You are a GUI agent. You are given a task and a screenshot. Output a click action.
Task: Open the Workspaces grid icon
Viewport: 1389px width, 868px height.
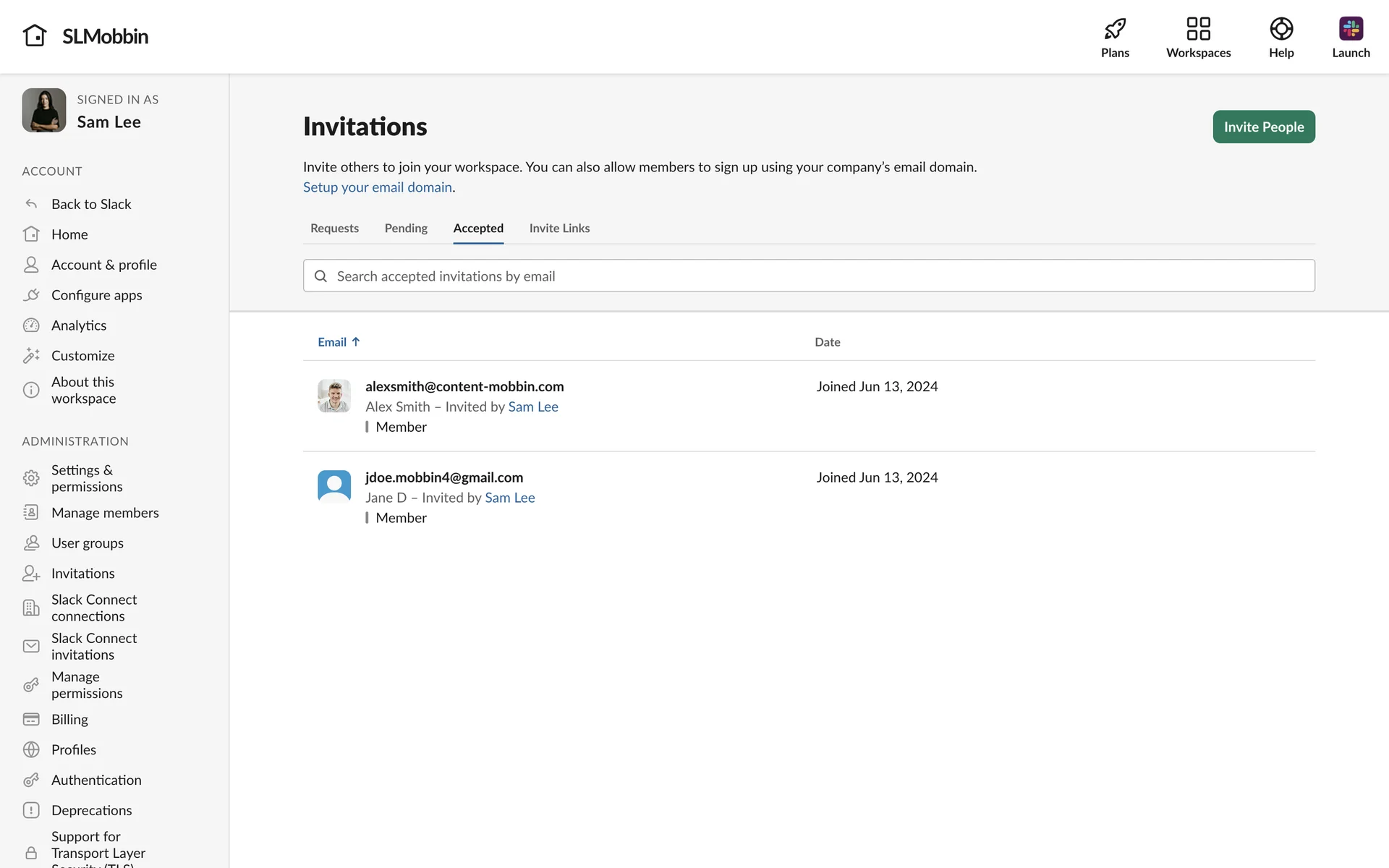click(1198, 29)
